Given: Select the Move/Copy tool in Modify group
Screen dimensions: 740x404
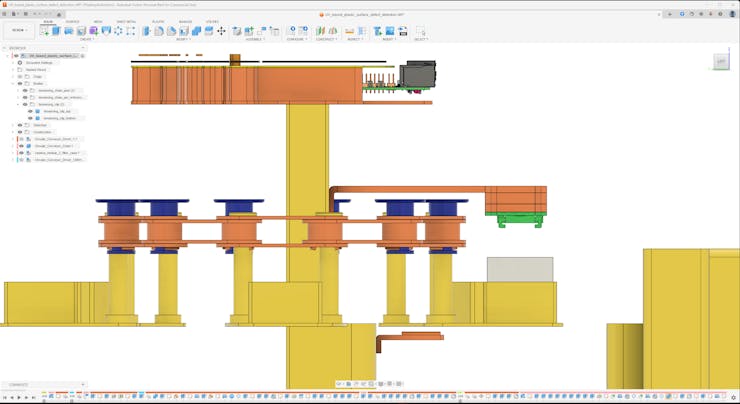Looking at the screenshot, I should (221, 31).
